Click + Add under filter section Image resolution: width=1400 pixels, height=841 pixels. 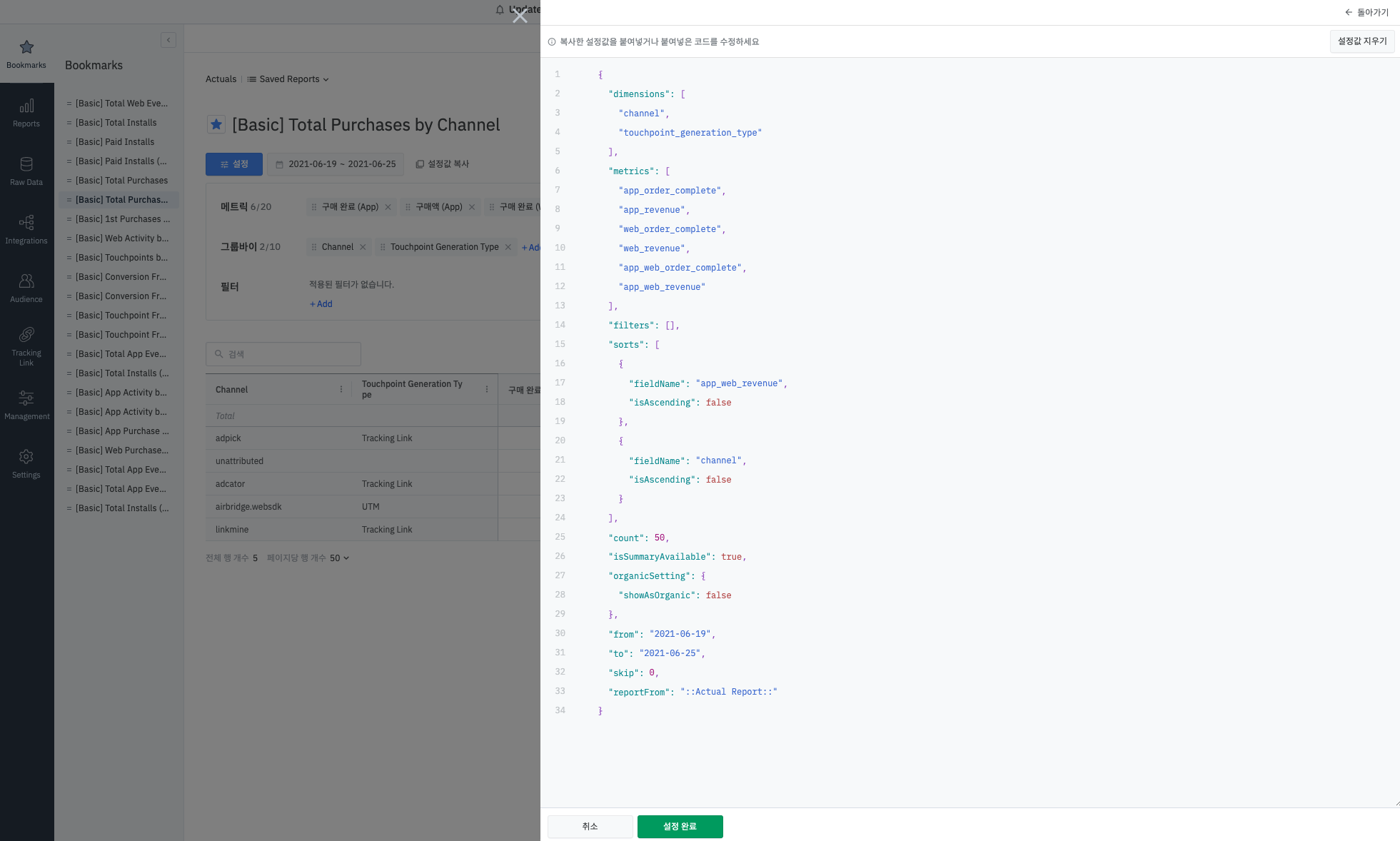click(321, 304)
